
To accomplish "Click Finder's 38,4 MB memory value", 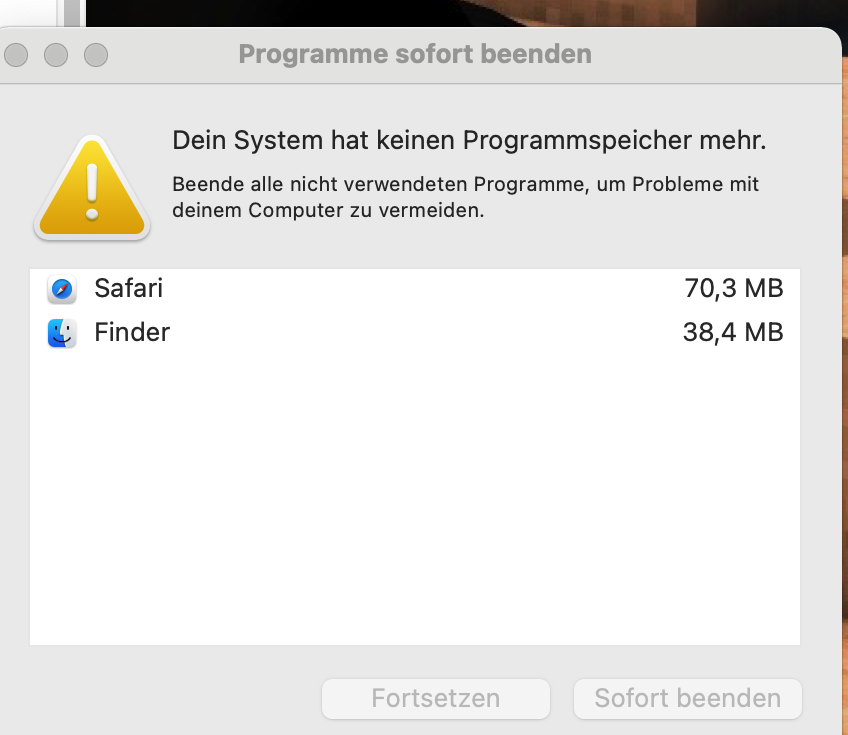I will (x=732, y=332).
